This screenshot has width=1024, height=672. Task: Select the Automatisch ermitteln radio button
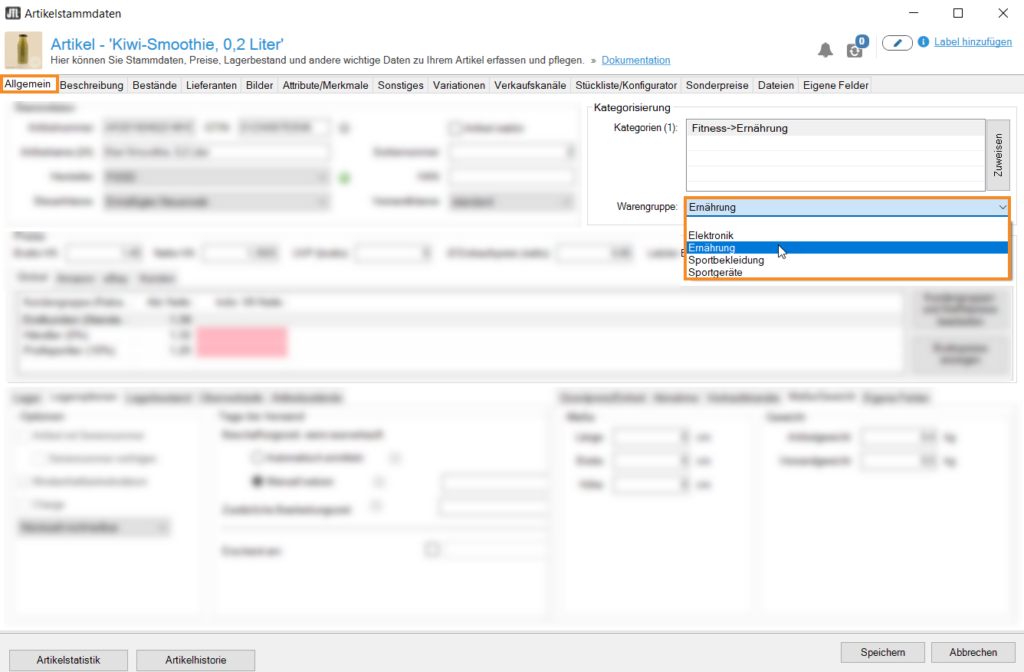coord(255,457)
